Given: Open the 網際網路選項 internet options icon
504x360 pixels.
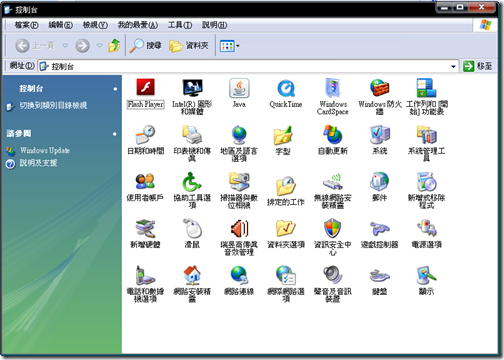Looking at the screenshot, I should click(286, 275).
